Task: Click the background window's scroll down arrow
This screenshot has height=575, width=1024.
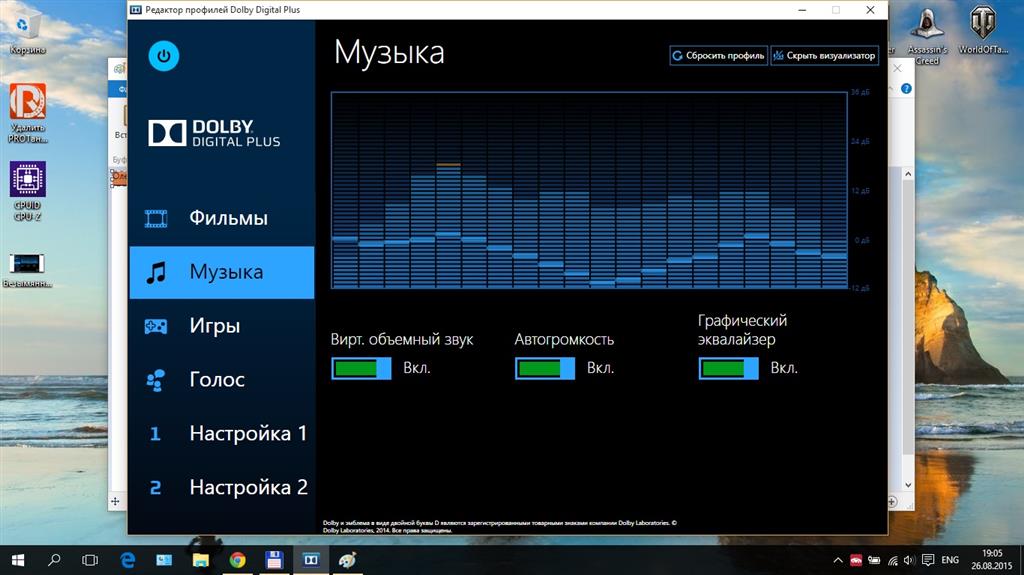Action: point(908,485)
